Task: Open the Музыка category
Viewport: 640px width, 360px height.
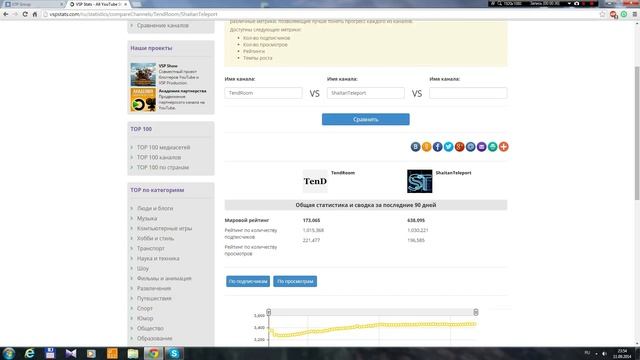Action: (147, 218)
